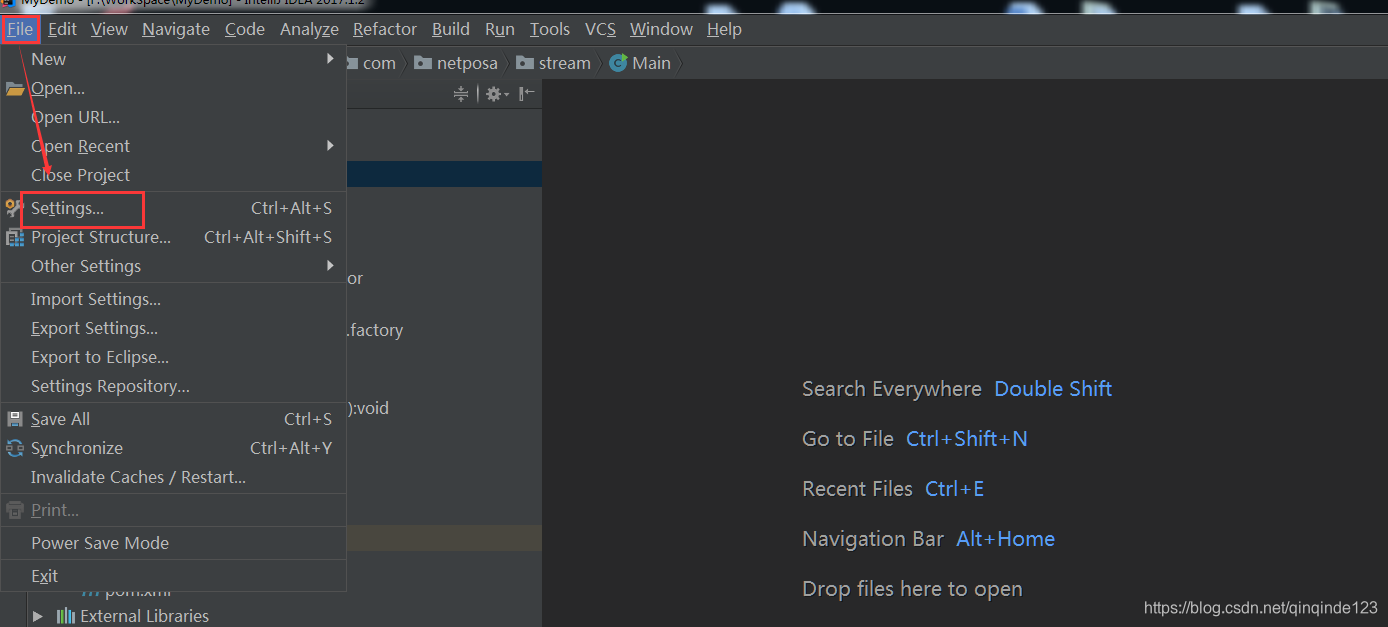Toggle Power Save Mode
The image size is (1388, 627).
173,543
